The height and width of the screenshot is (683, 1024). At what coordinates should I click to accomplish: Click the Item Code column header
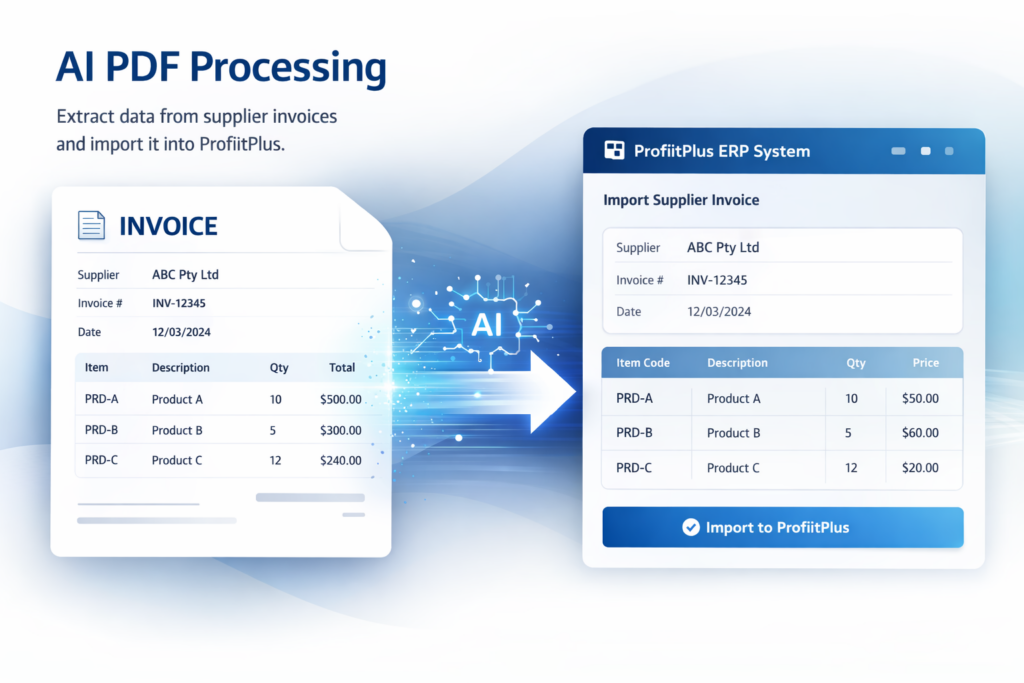click(643, 363)
